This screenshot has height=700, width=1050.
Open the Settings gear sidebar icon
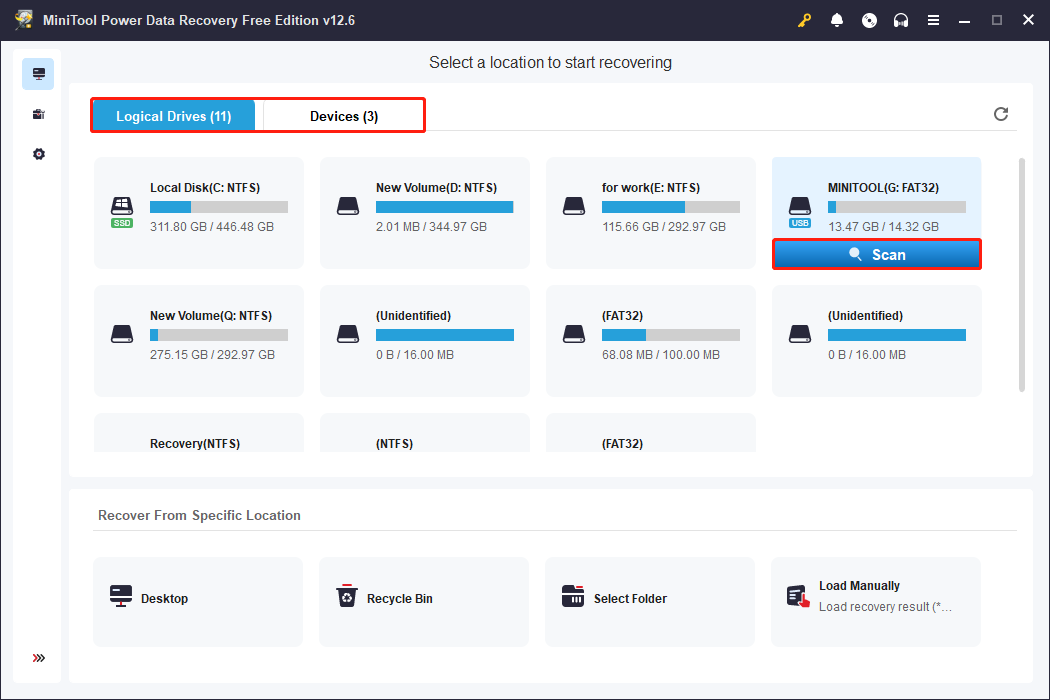(38, 154)
